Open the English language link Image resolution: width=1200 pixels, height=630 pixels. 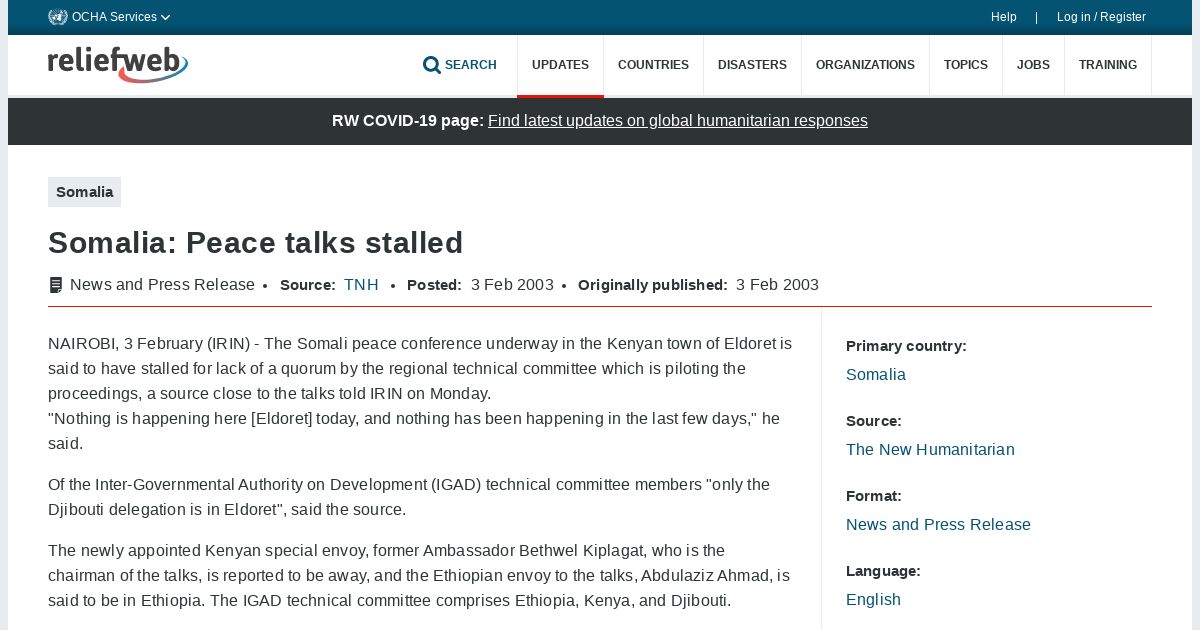873,600
